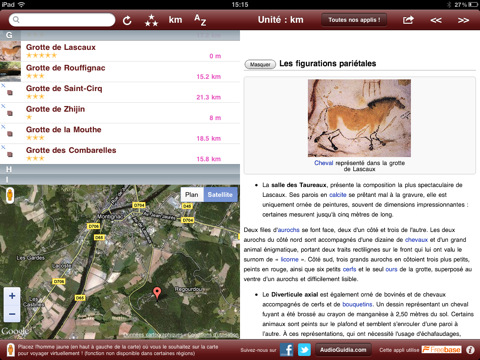The height and width of the screenshot is (360, 480).
Task: Go to next entry with >> arrows
Action: tap(463, 20)
